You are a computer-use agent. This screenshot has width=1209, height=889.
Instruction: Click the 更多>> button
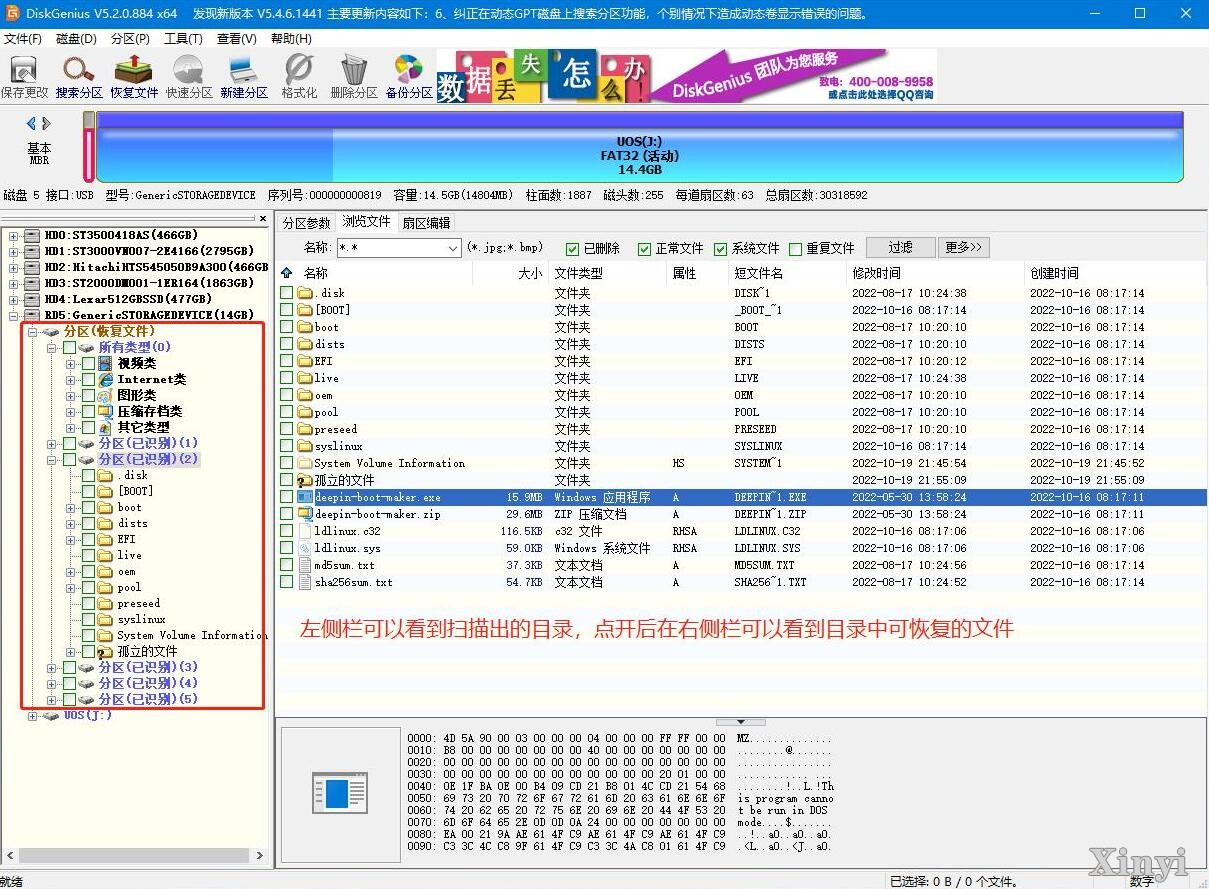tap(965, 248)
